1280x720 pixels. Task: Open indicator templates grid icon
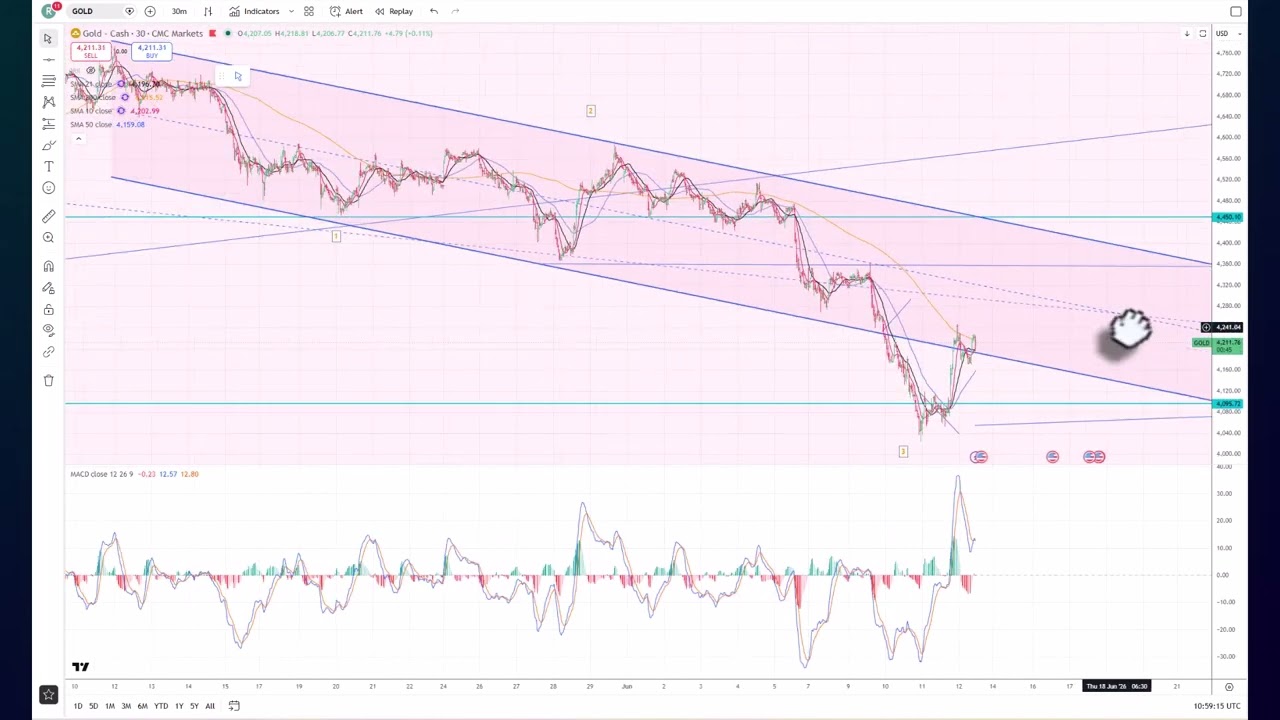click(309, 11)
